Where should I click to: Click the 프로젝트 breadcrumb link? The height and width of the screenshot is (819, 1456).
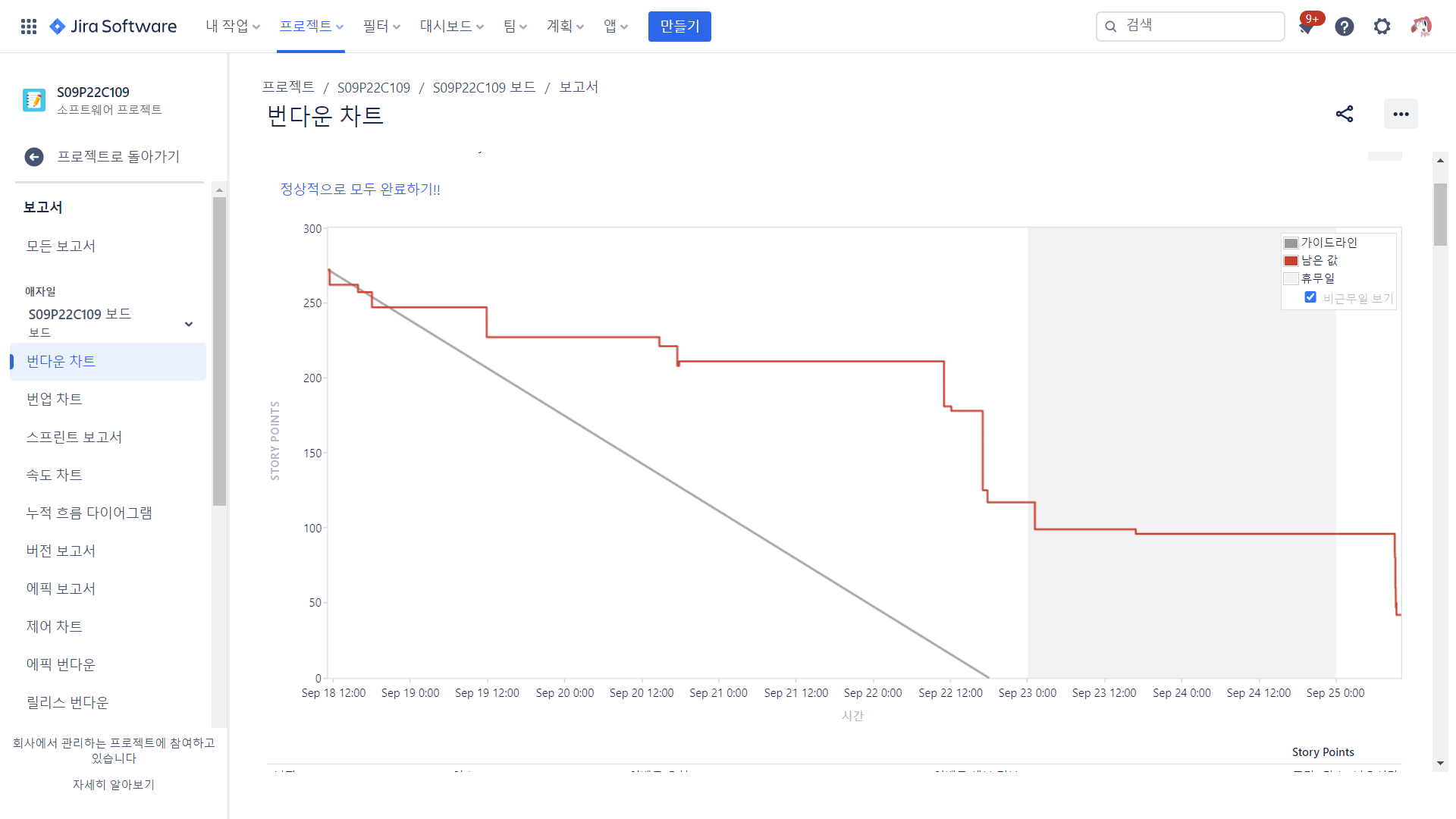coord(288,87)
